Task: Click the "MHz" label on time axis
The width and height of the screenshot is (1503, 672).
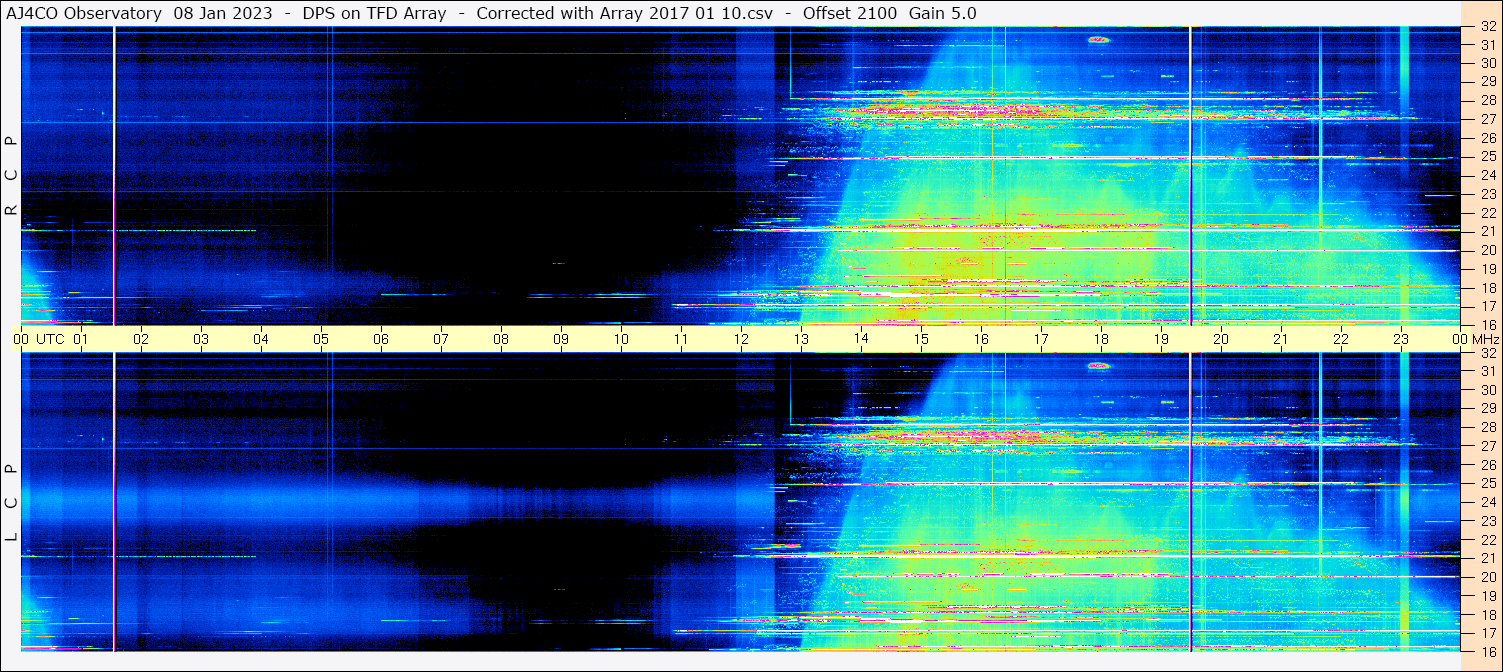Action: tap(1485, 339)
